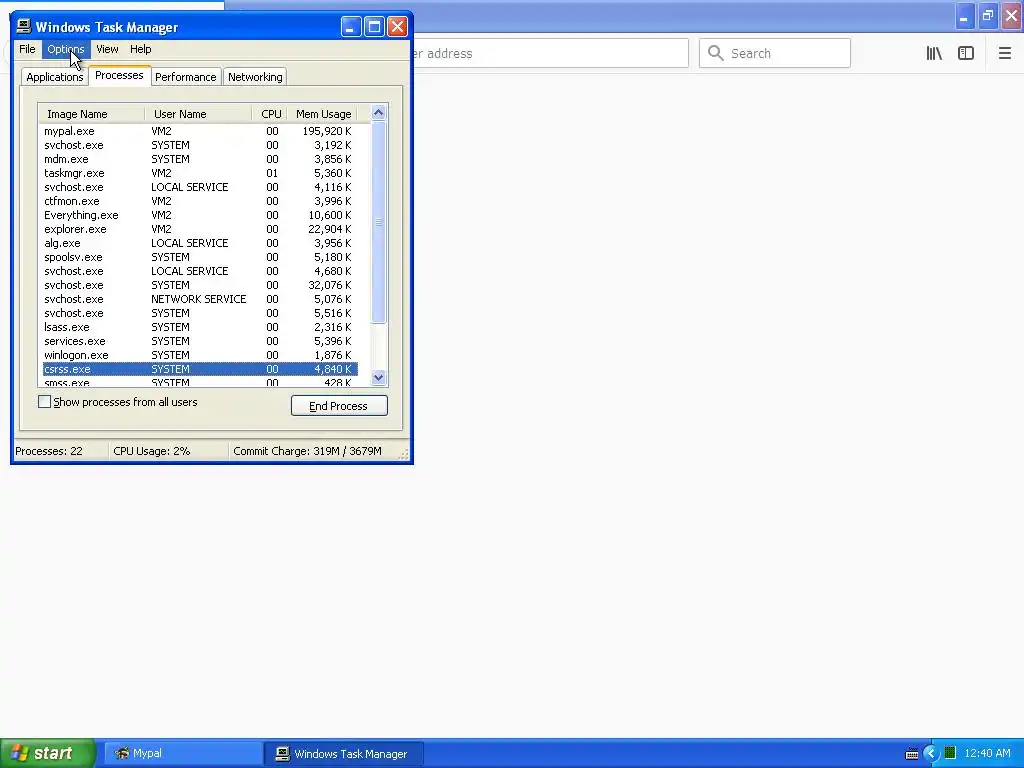Click the 195,920 K memory value
This screenshot has width=1024, height=768.
click(x=327, y=131)
